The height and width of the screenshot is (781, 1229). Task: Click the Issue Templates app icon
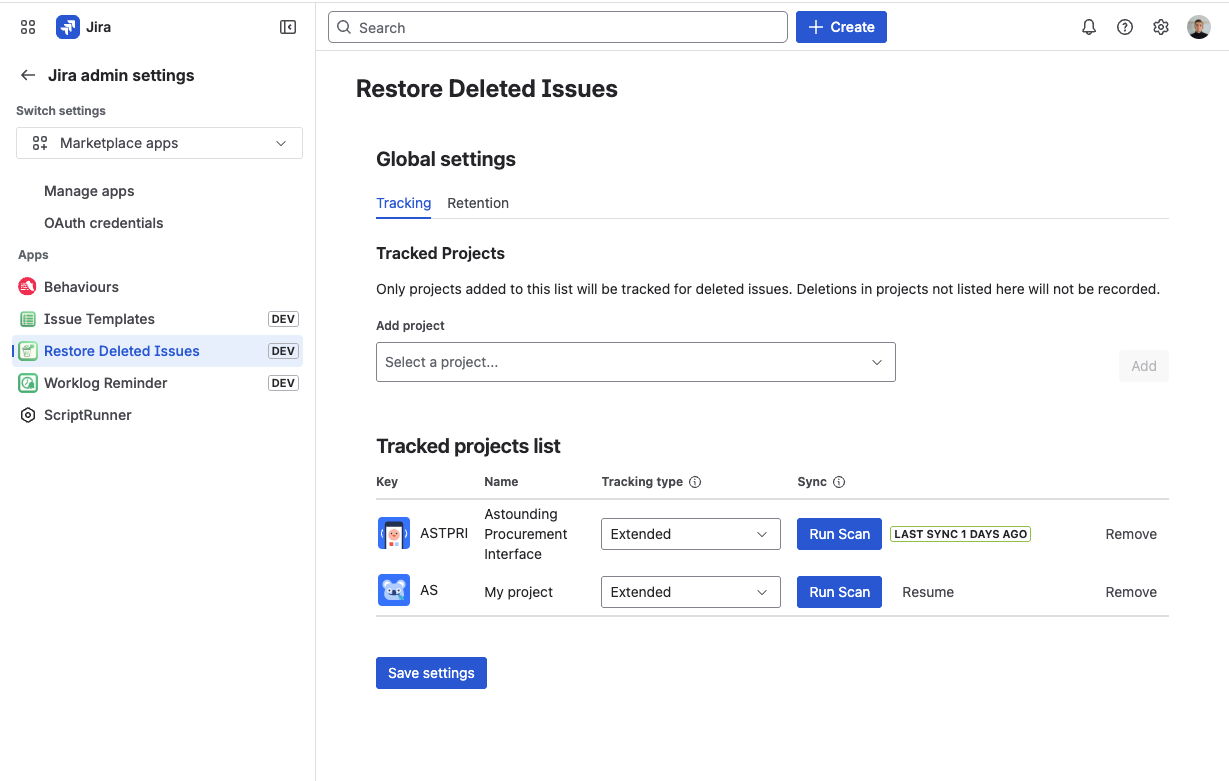click(27, 319)
